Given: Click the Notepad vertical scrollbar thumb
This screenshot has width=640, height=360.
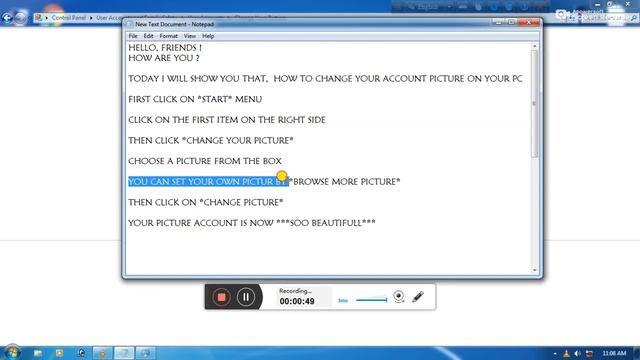Looking at the screenshot, I should click(x=535, y=104).
